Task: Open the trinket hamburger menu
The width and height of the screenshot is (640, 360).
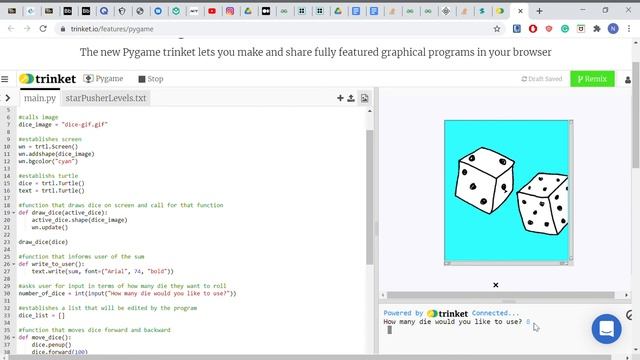Action: (5, 79)
